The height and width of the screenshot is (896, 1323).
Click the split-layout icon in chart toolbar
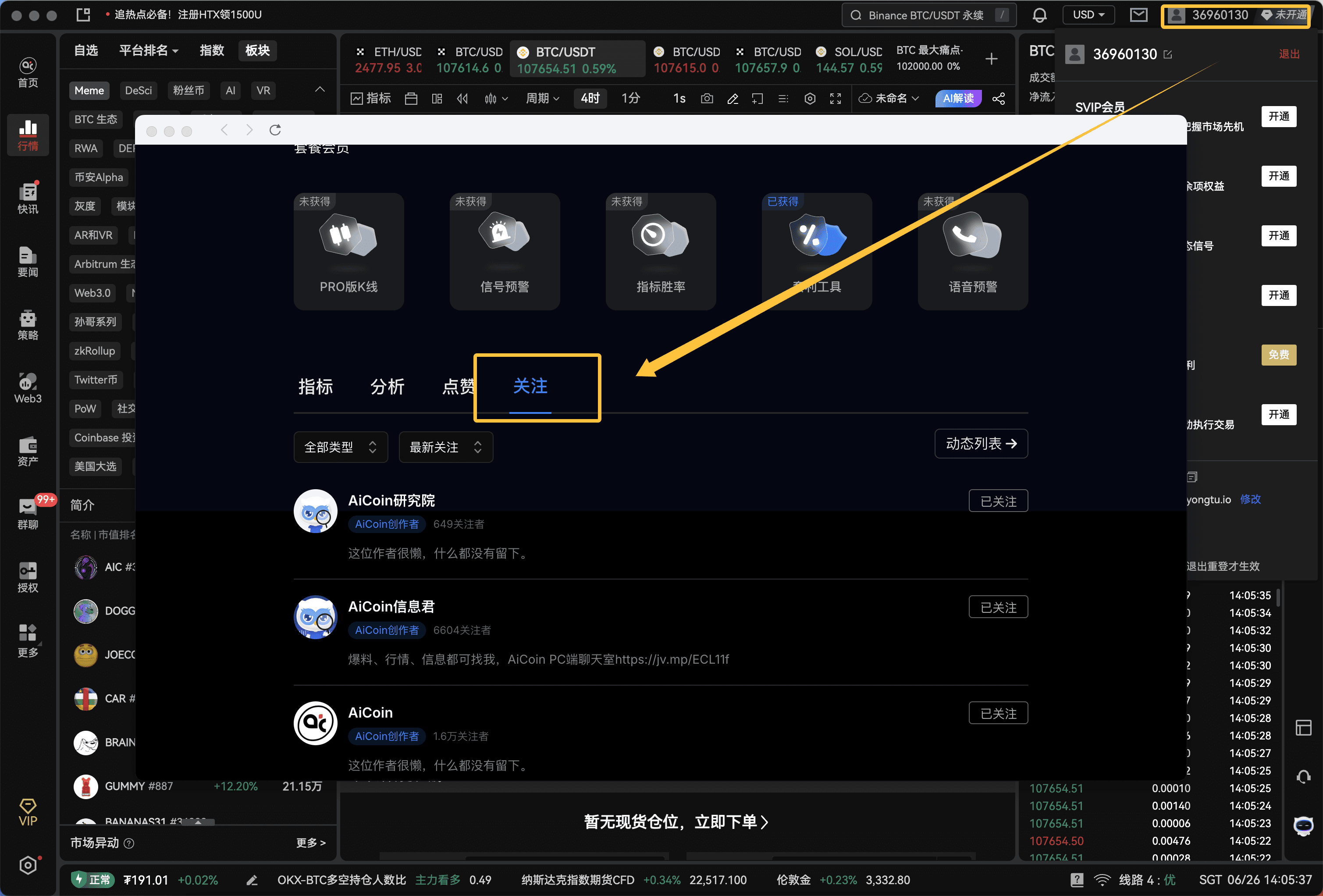pyautogui.click(x=437, y=99)
